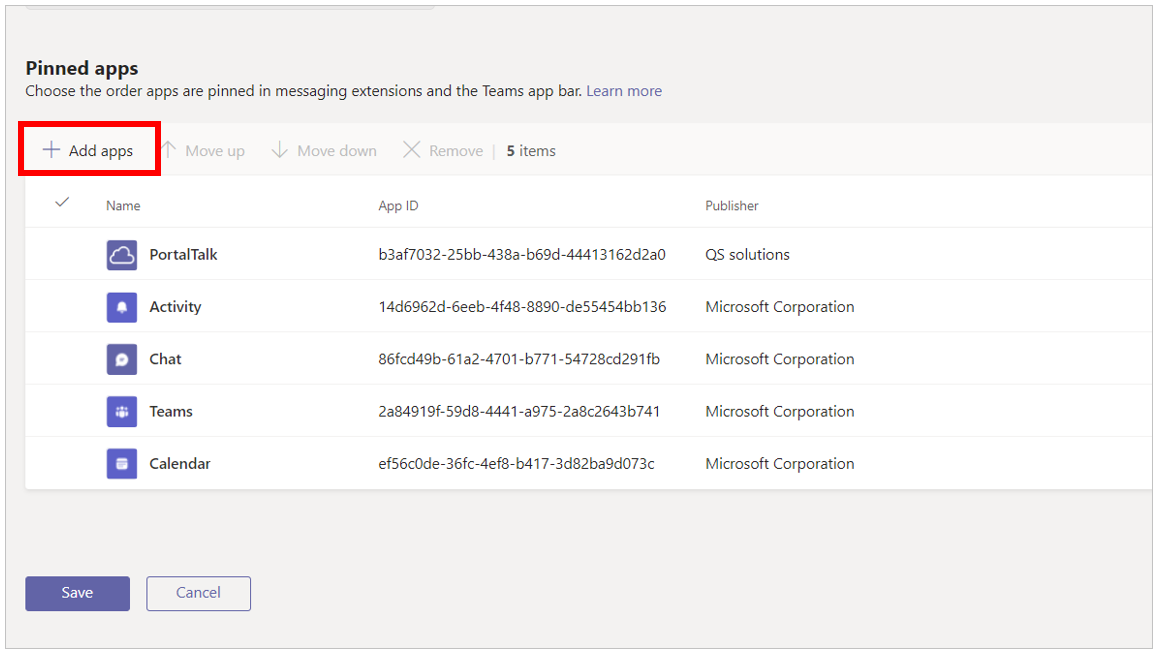Viewport: 1160px width, 653px height.
Task: Click App ID 2a84919f-59d8-4441-a975-2a8c2643b741
Action: pyautogui.click(x=519, y=411)
